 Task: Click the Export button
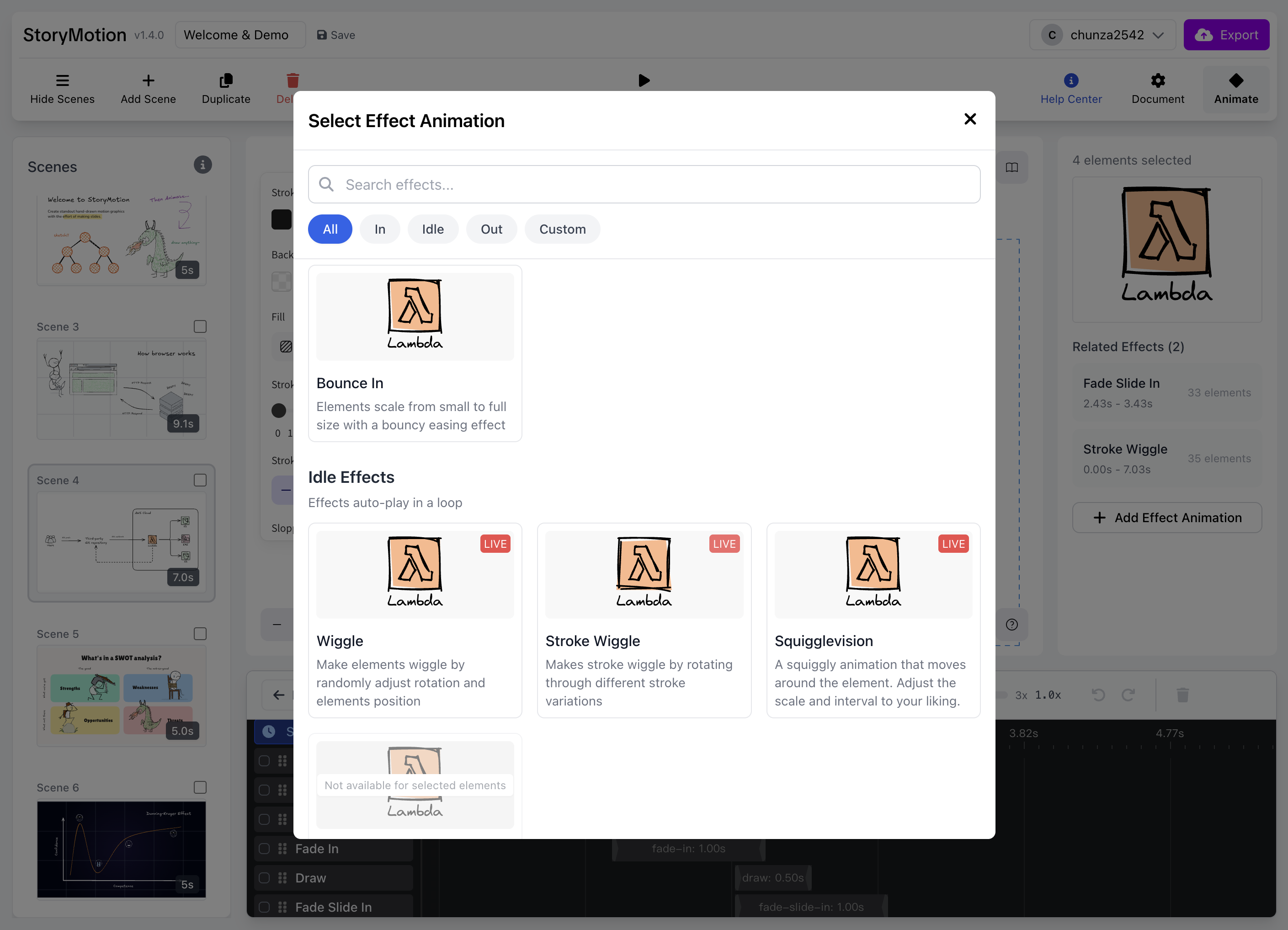pos(1226,35)
